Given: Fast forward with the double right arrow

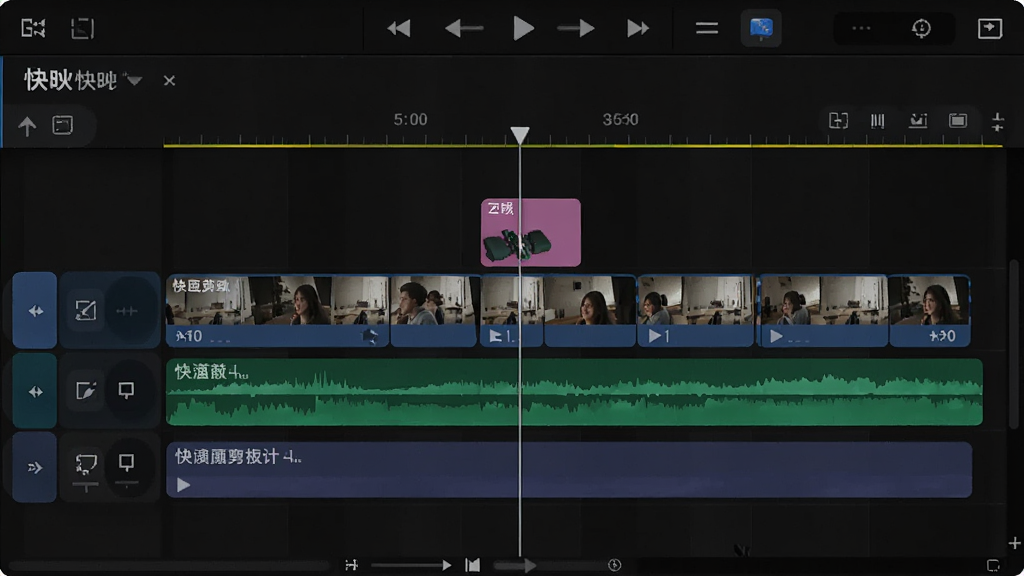Looking at the screenshot, I should (638, 29).
